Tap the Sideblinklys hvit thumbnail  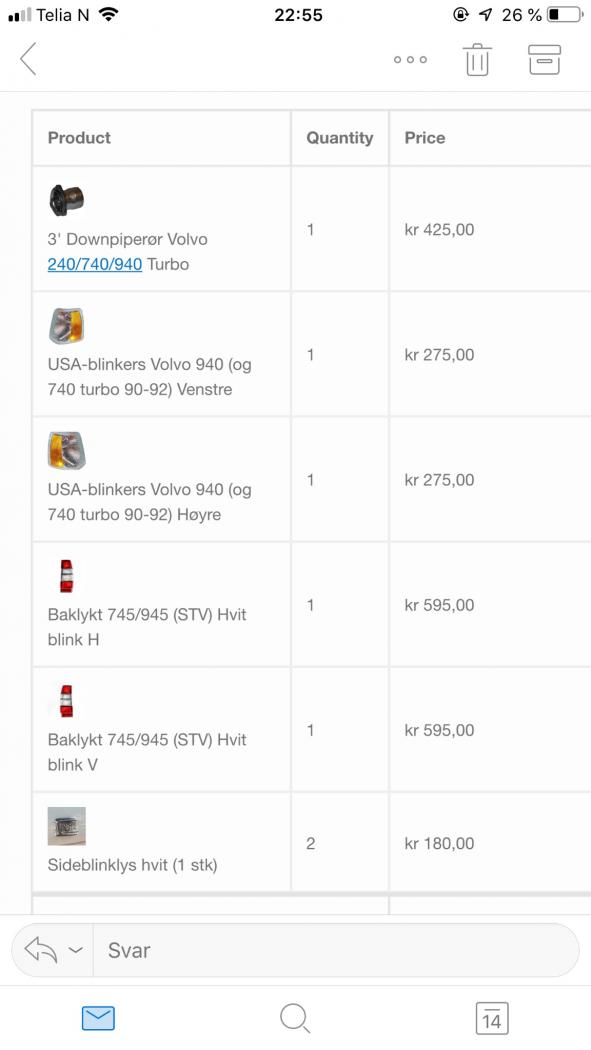coord(66,826)
